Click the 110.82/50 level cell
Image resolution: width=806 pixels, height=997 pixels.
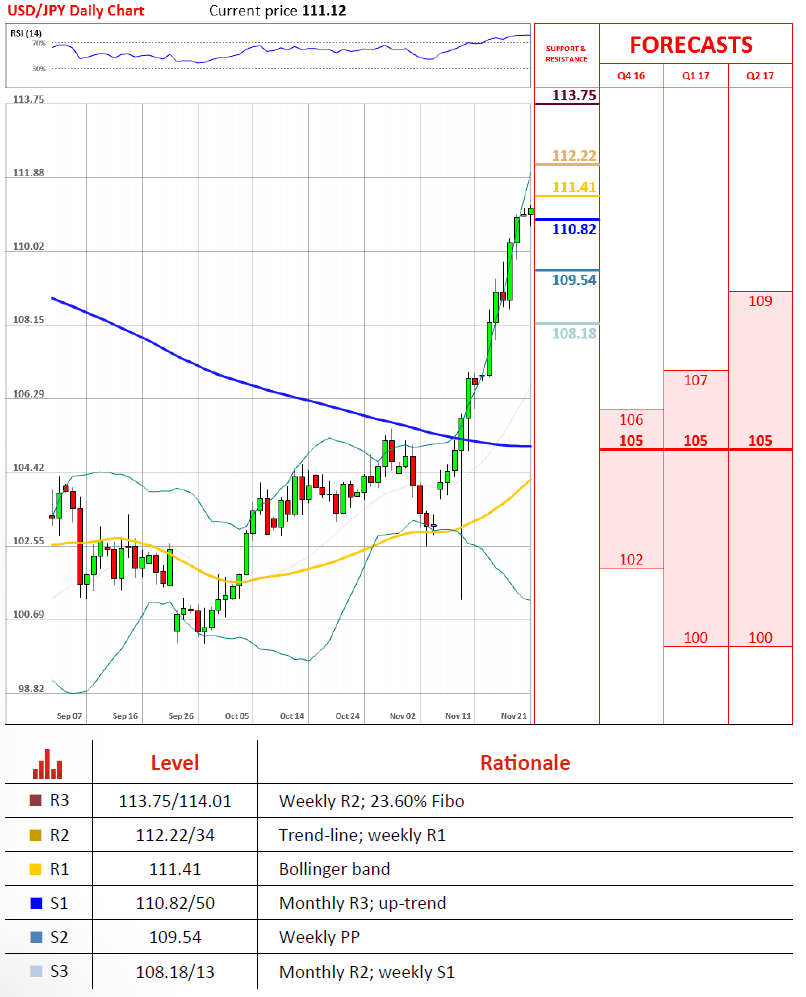[175, 904]
